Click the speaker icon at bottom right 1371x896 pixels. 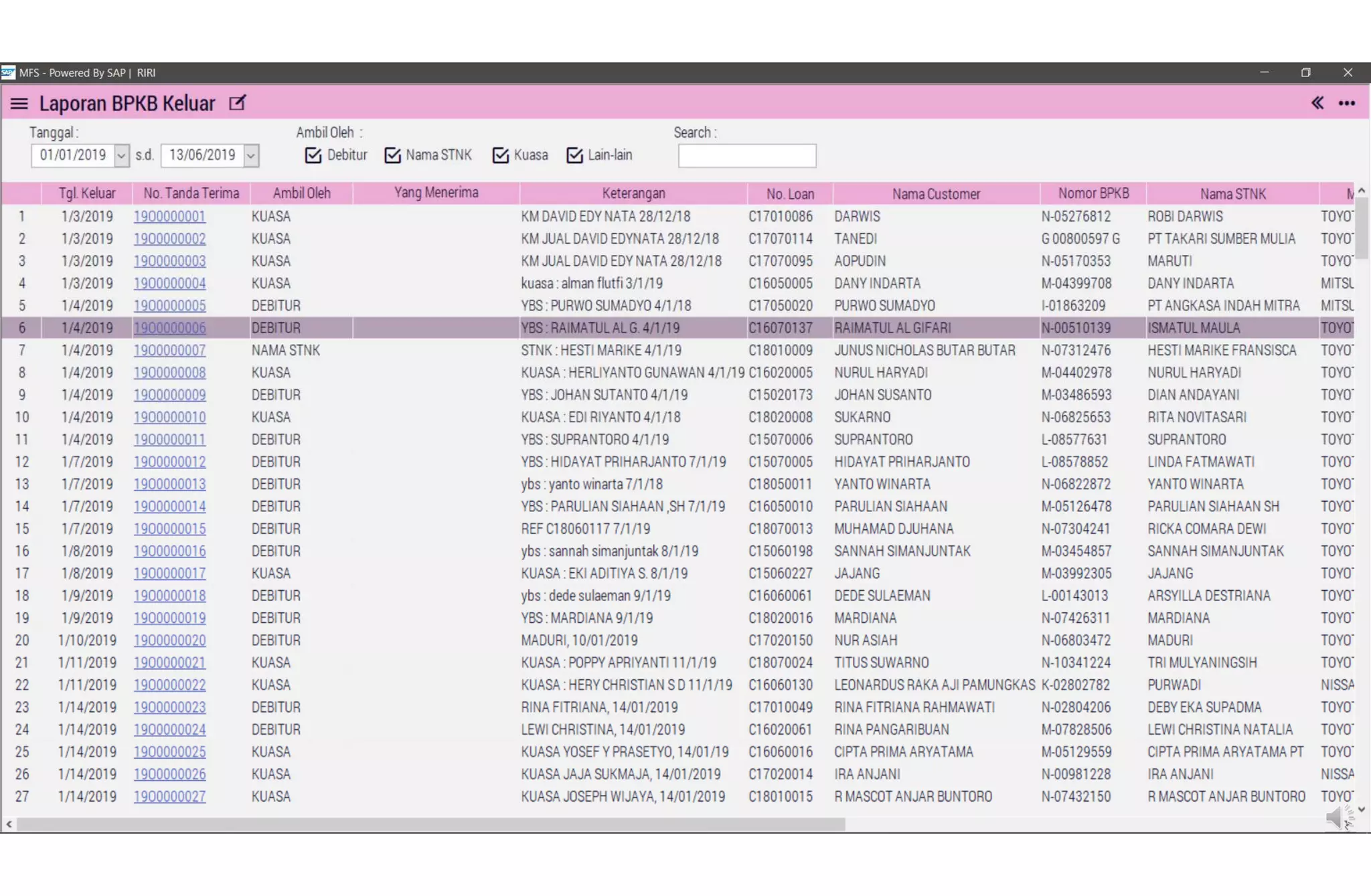point(1336,817)
